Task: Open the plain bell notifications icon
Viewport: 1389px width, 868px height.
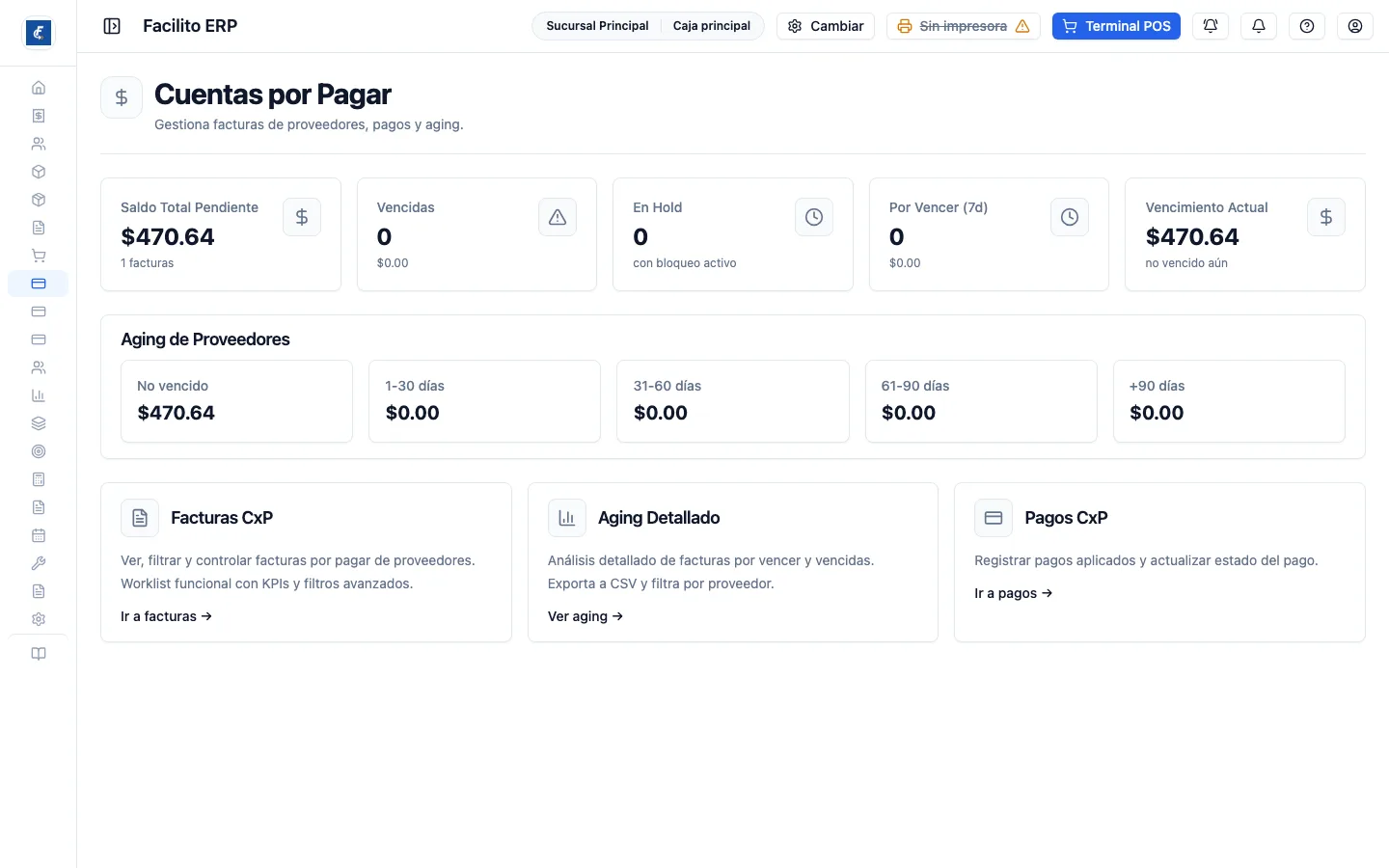Action: pos(1259,26)
